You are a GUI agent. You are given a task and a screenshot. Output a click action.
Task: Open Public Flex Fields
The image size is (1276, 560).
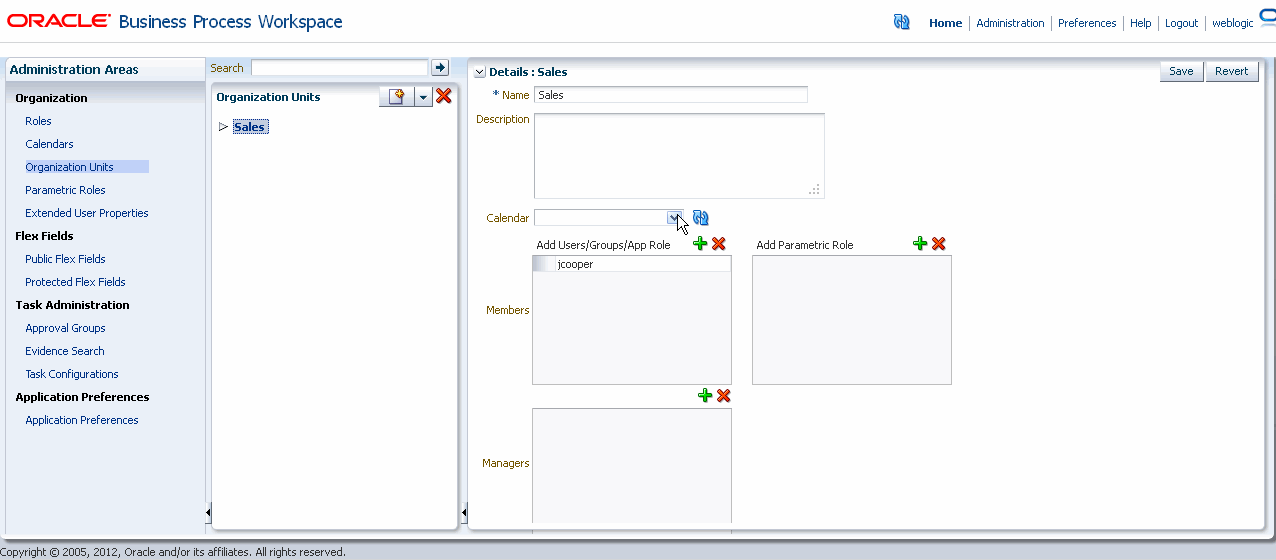coord(65,259)
